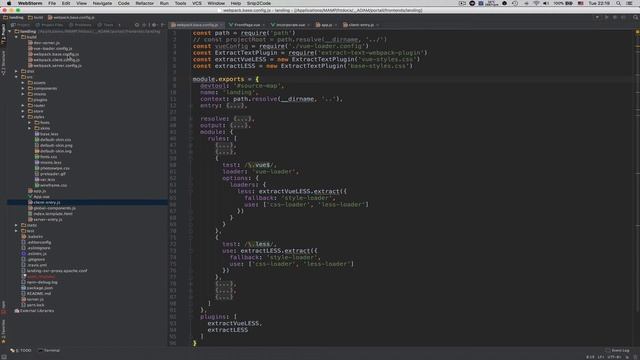The width and height of the screenshot is (640, 360).
Task: Open the File menu
Action: [52, 3]
